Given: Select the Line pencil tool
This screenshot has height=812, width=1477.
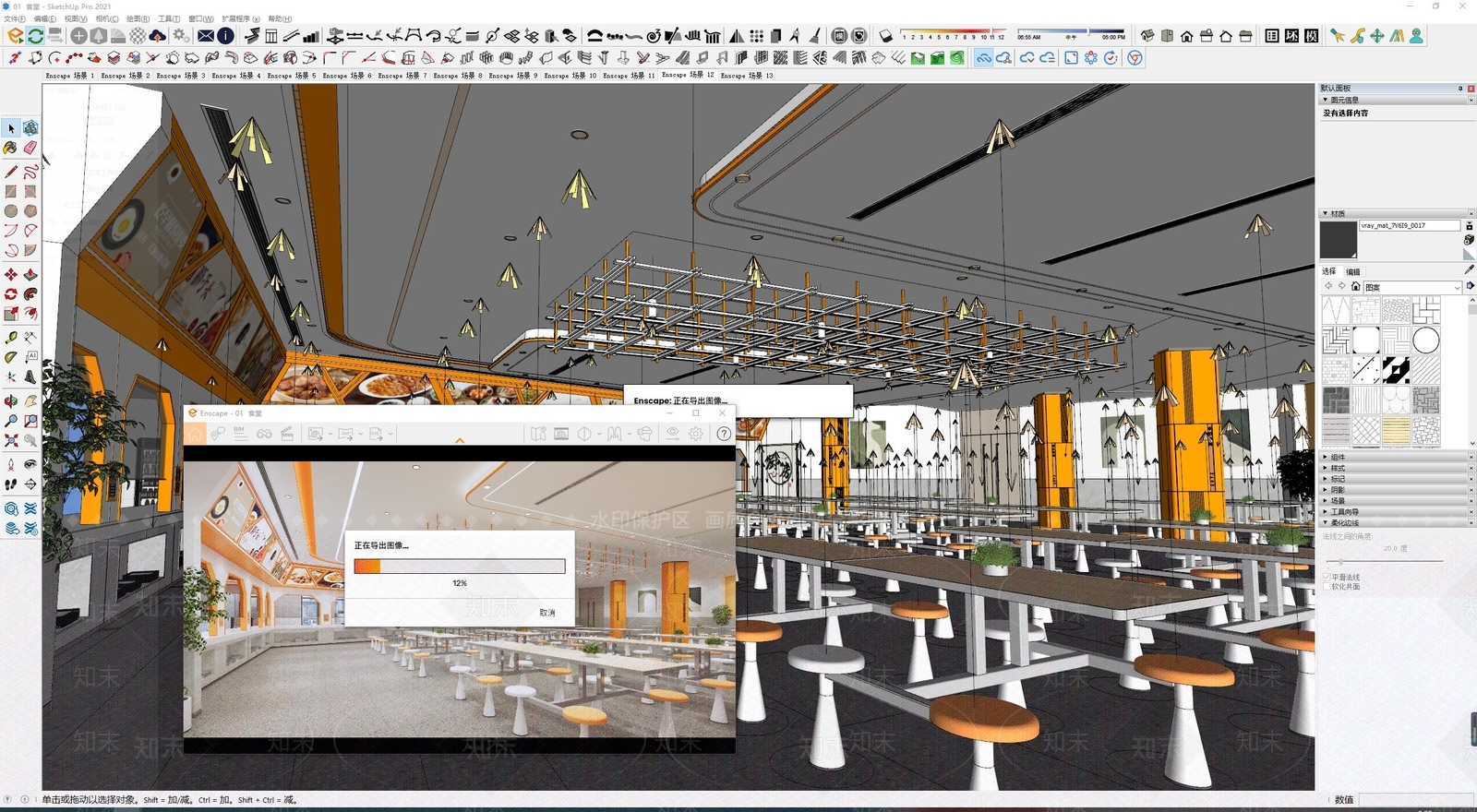Looking at the screenshot, I should (x=11, y=172).
